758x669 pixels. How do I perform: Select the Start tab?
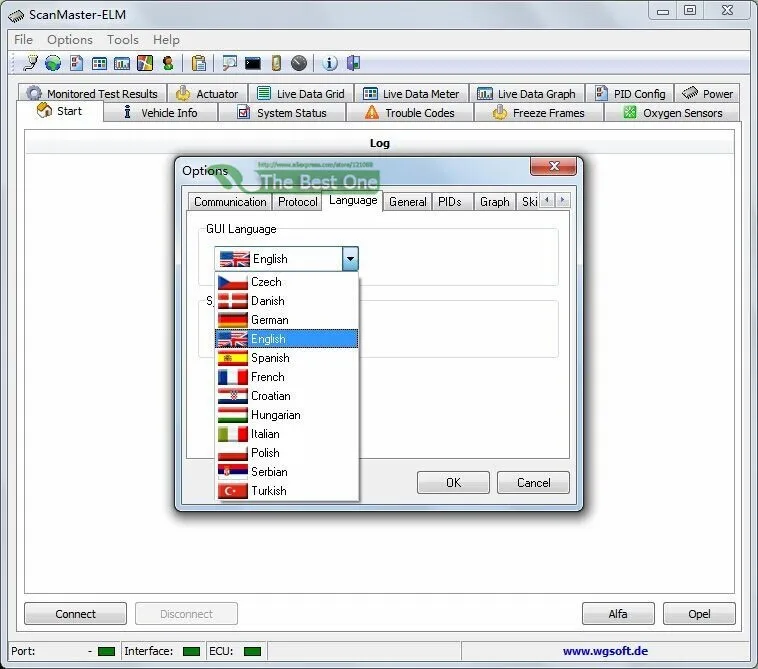tap(60, 111)
